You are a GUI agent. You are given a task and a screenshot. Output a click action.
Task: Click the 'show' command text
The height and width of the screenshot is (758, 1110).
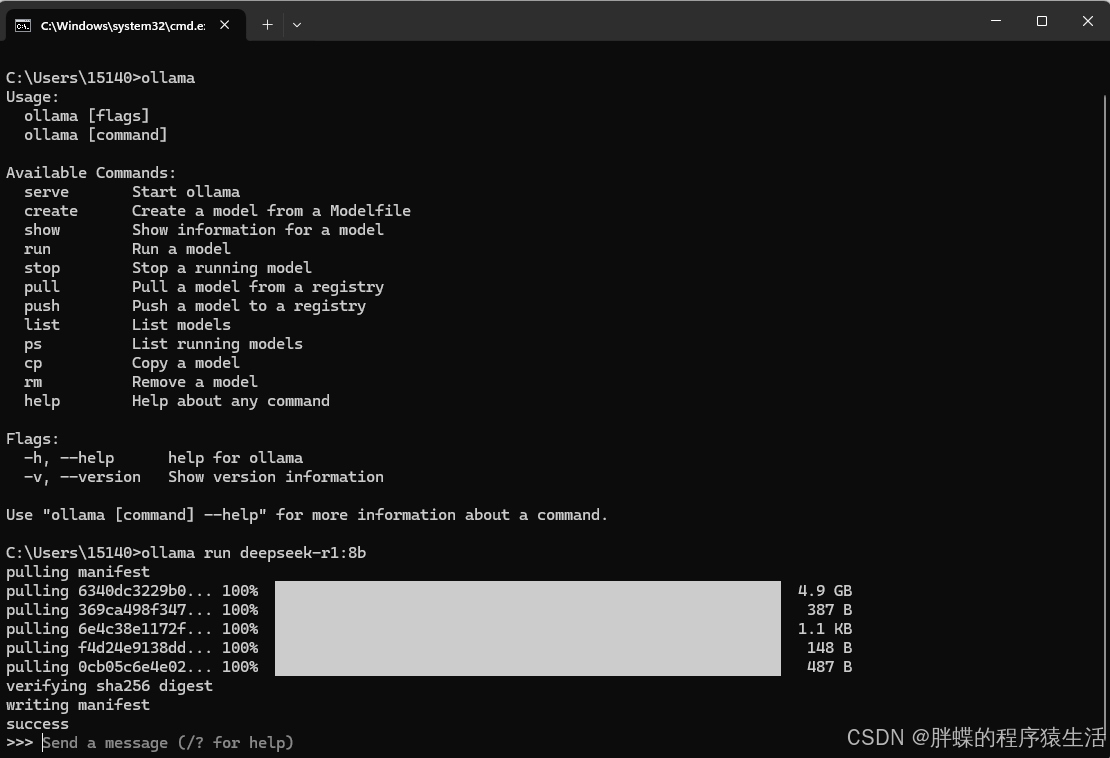click(x=42, y=230)
